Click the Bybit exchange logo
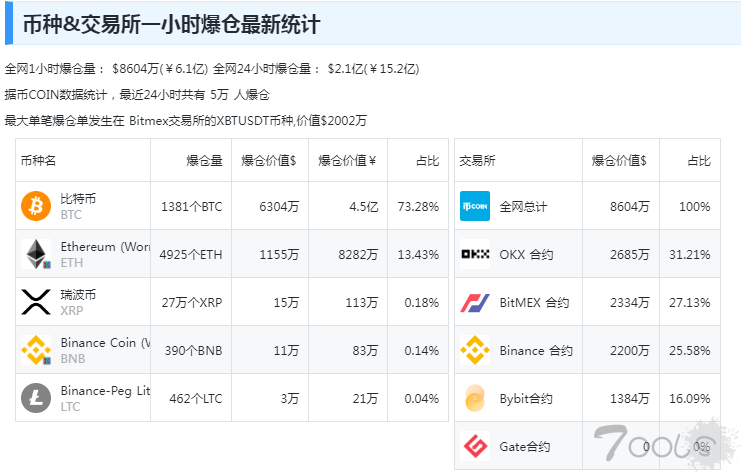The height and width of the screenshot is (476, 741). (475, 398)
